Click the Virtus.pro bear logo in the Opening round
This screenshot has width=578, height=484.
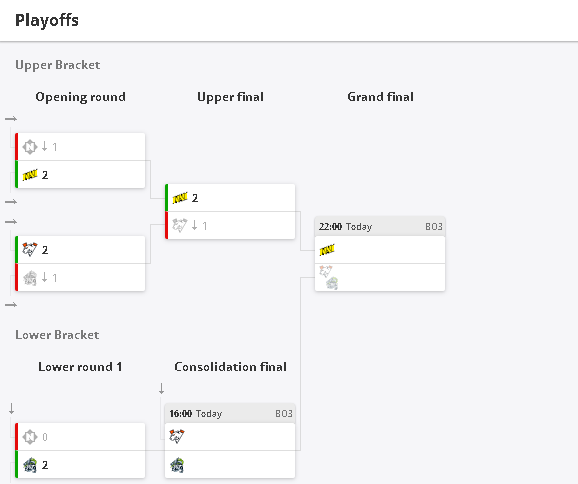30,250
